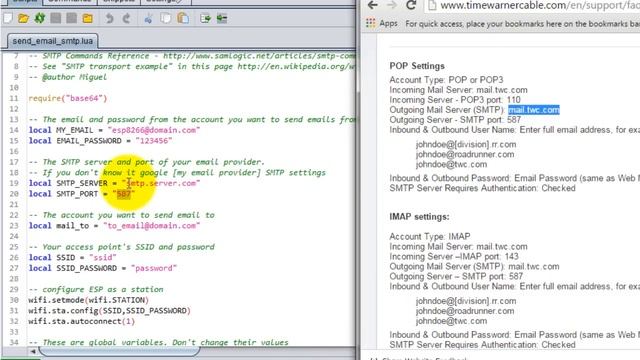
Task: Click editor horizontal scrollbar left arrow
Action: (x=33, y=351)
